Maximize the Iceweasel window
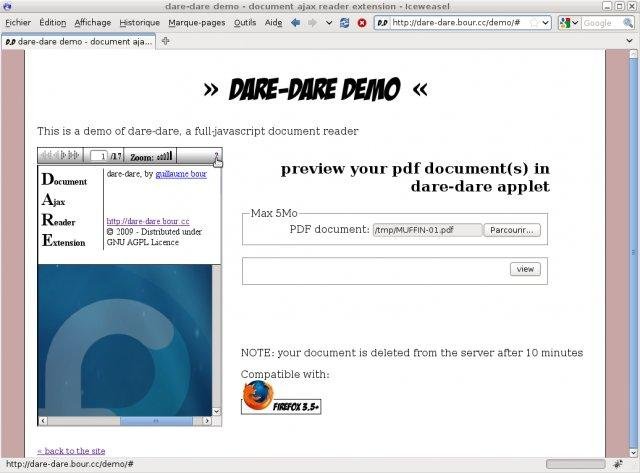This screenshot has width=640, height=473. pyautogui.click(x=619, y=6)
